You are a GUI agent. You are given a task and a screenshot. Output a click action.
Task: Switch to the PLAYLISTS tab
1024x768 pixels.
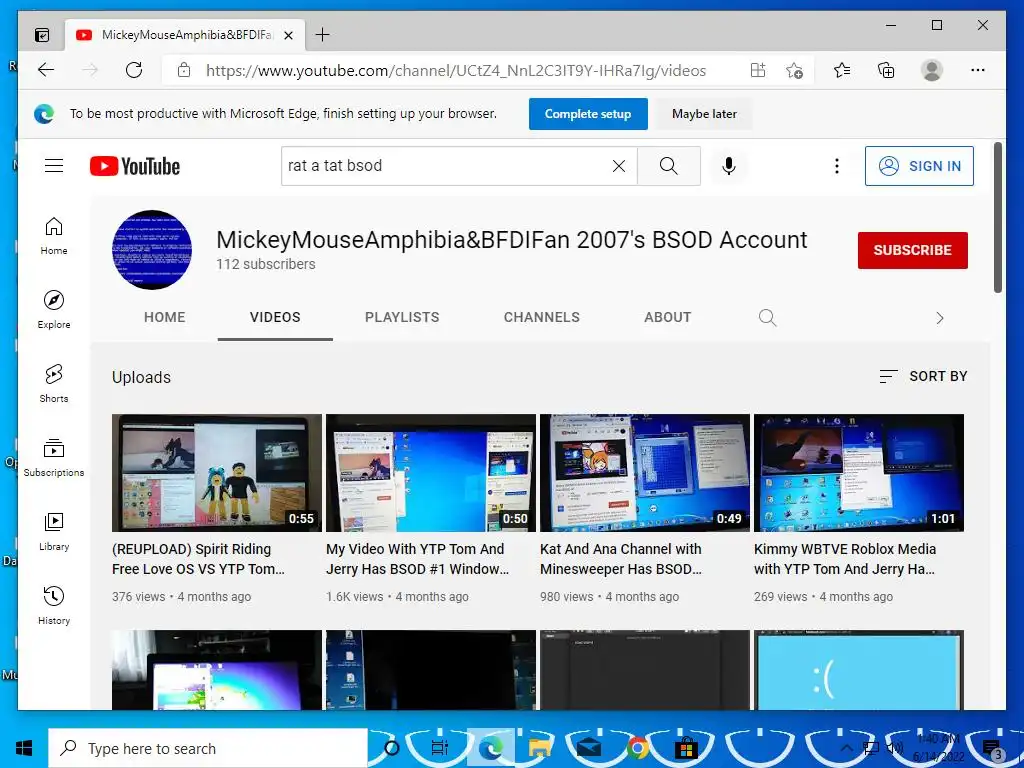[x=402, y=317]
